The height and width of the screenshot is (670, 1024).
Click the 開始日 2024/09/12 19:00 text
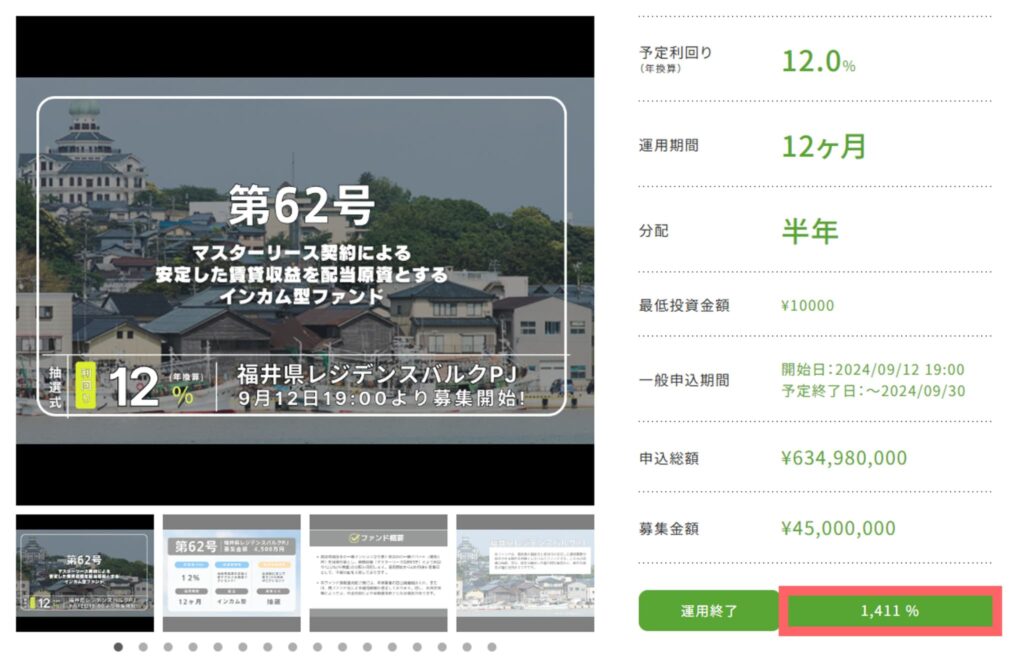point(872,370)
